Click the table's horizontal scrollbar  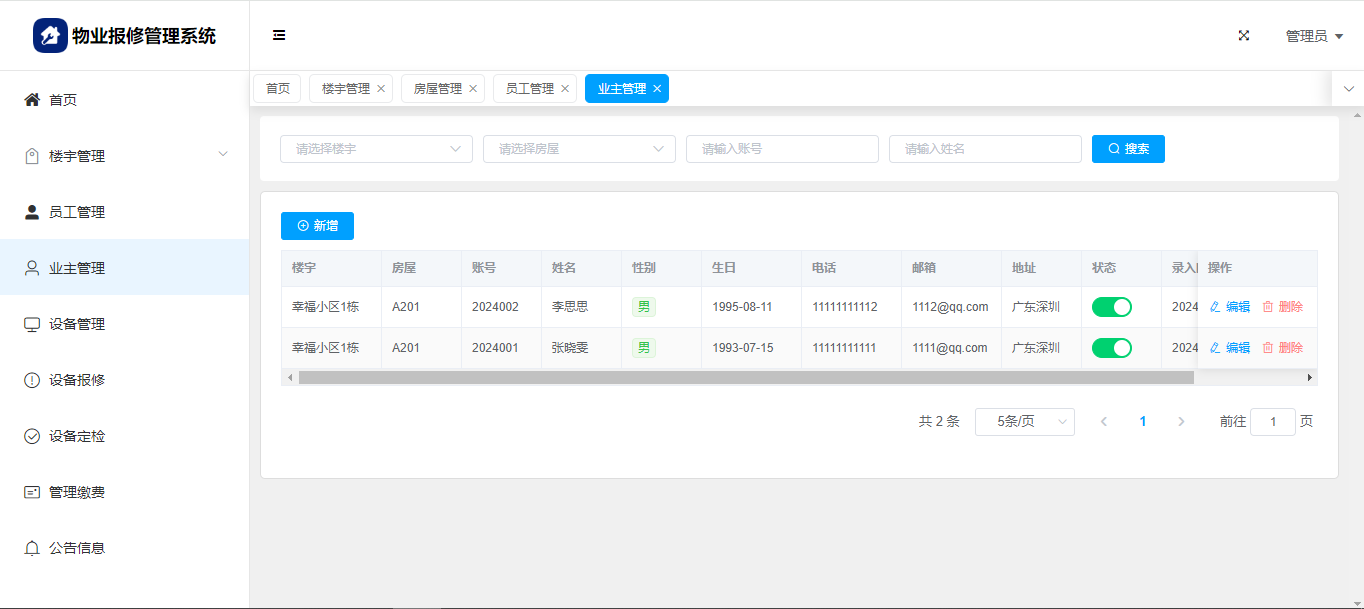click(x=745, y=378)
